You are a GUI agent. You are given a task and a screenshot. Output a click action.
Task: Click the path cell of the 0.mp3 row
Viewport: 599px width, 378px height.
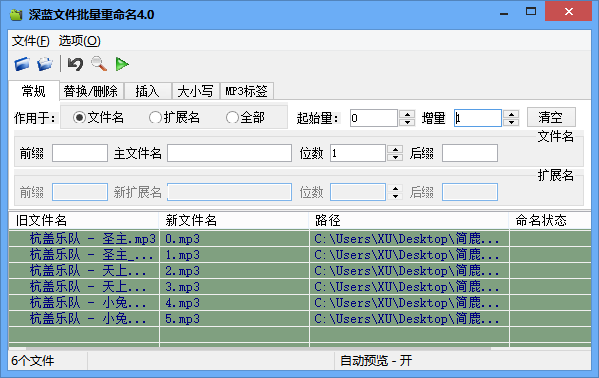click(x=409, y=239)
